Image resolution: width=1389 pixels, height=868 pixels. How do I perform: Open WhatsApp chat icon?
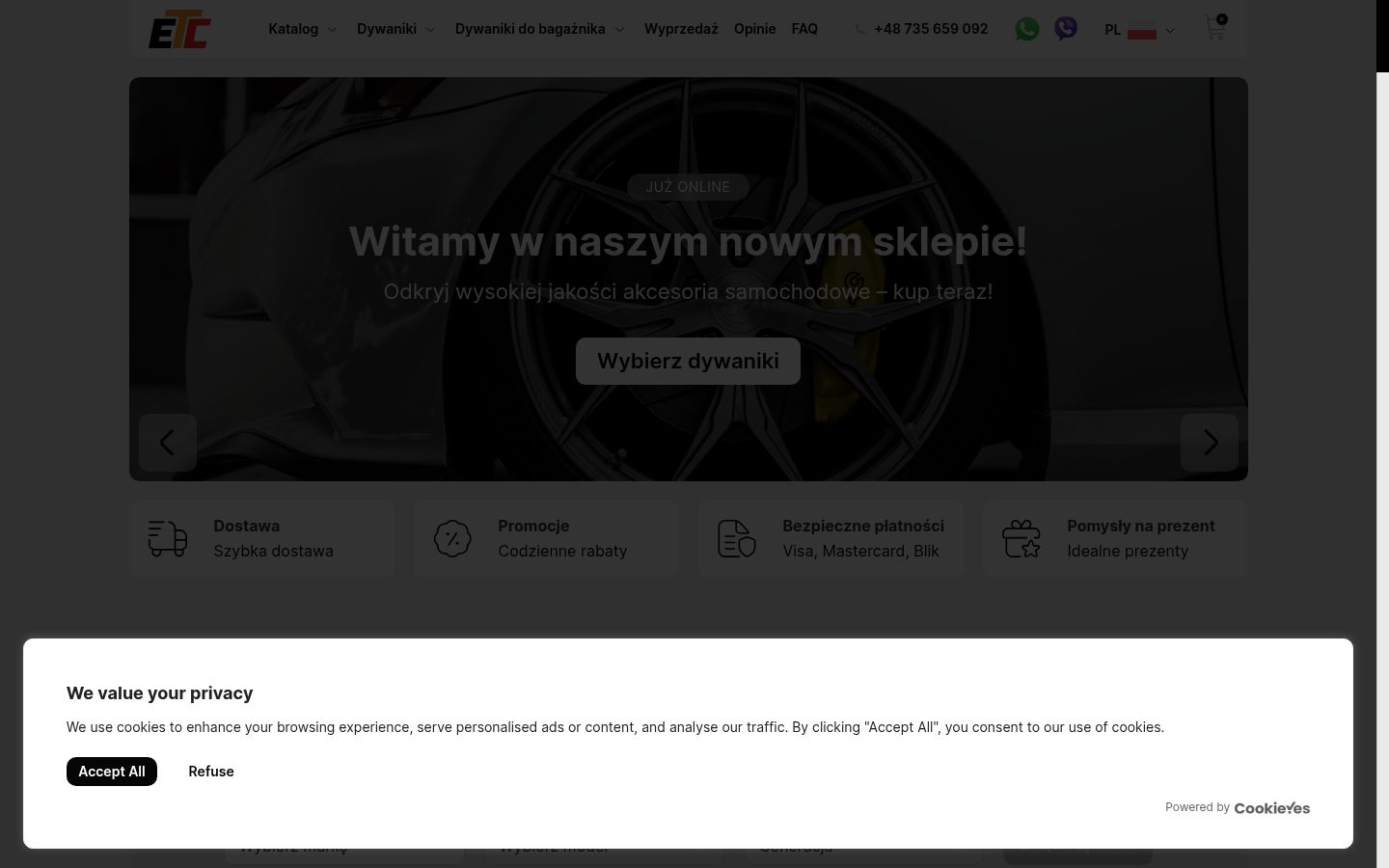click(1027, 29)
